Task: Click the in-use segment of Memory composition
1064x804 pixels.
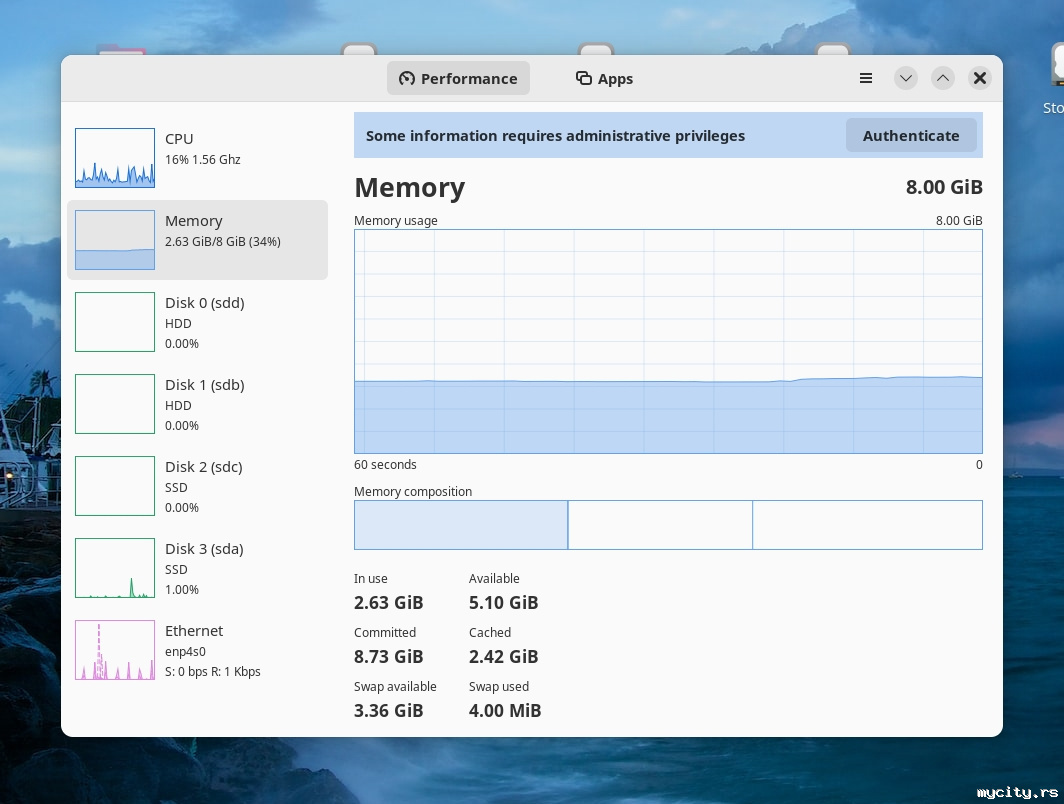Action: [460, 525]
